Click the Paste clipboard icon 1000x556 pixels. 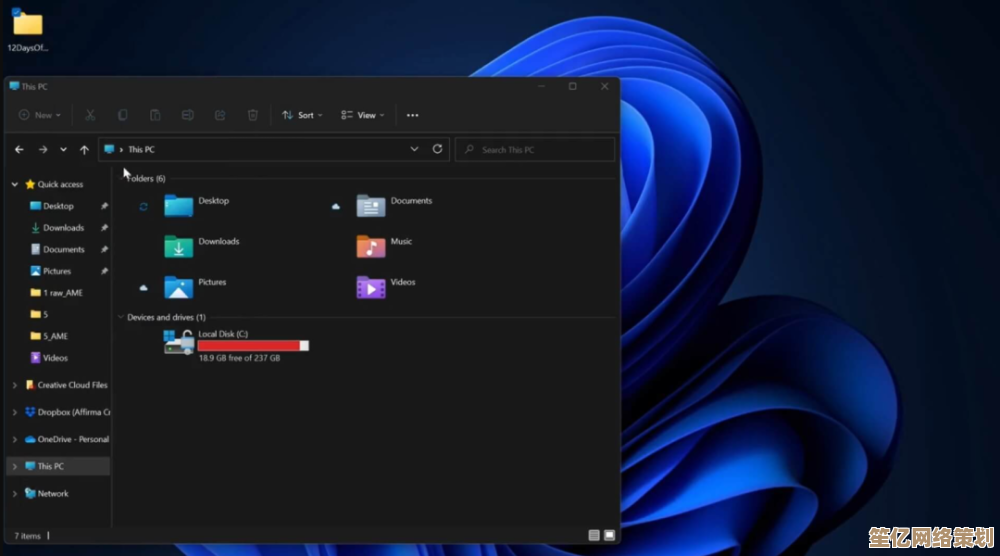click(155, 115)
